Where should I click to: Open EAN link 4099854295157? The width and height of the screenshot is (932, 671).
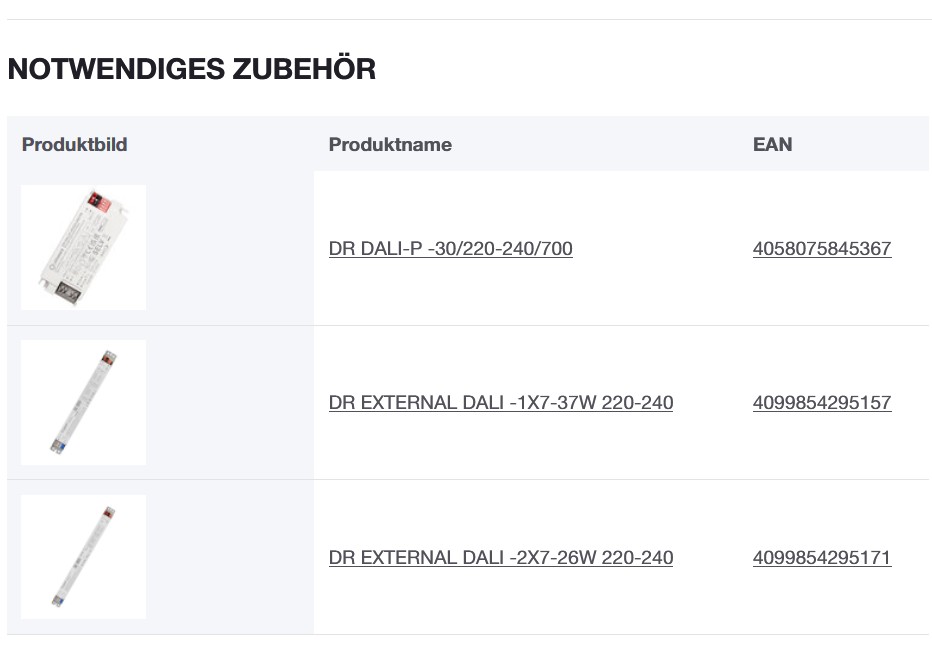click(x=821, y=403)
